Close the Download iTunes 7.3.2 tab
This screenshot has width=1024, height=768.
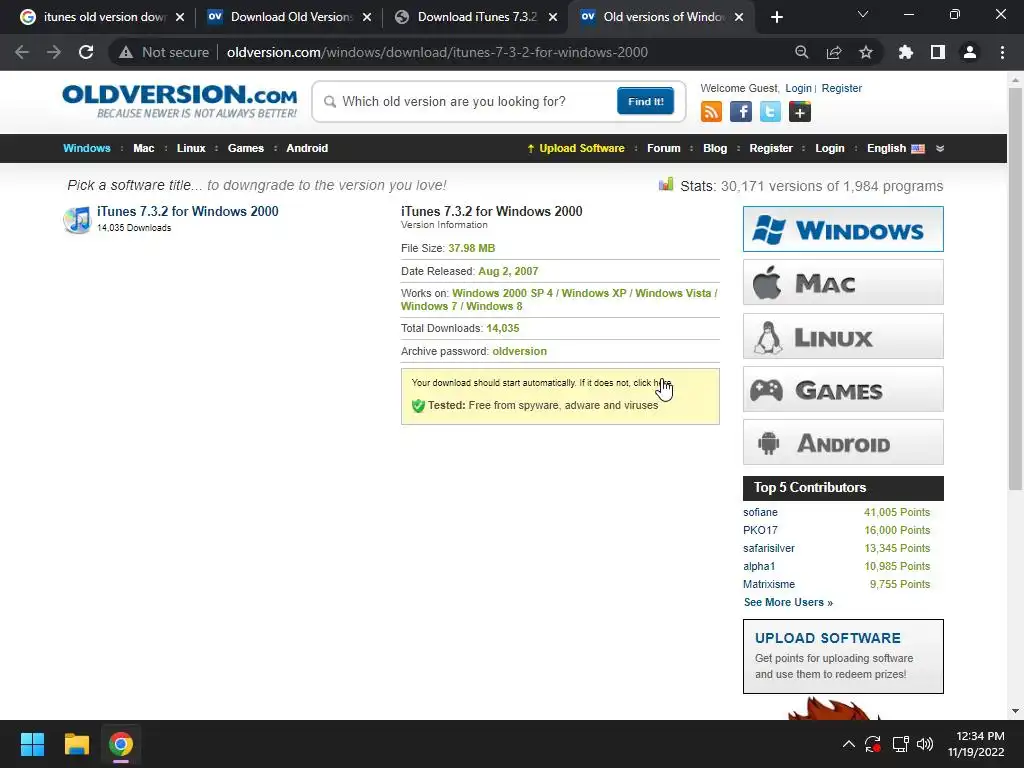tap(552, 17)
